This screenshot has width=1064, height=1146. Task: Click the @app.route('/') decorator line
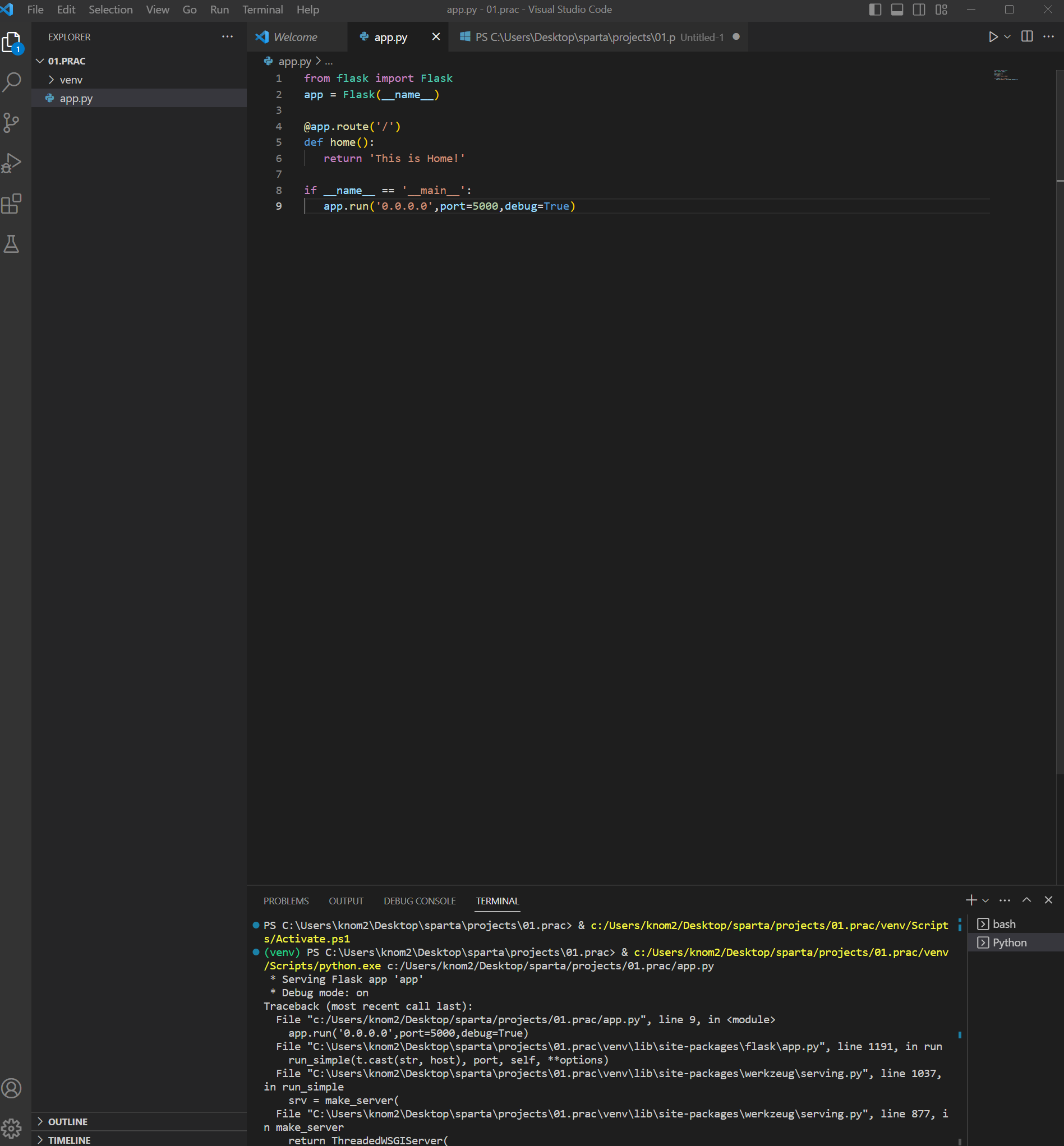(352, 126)
